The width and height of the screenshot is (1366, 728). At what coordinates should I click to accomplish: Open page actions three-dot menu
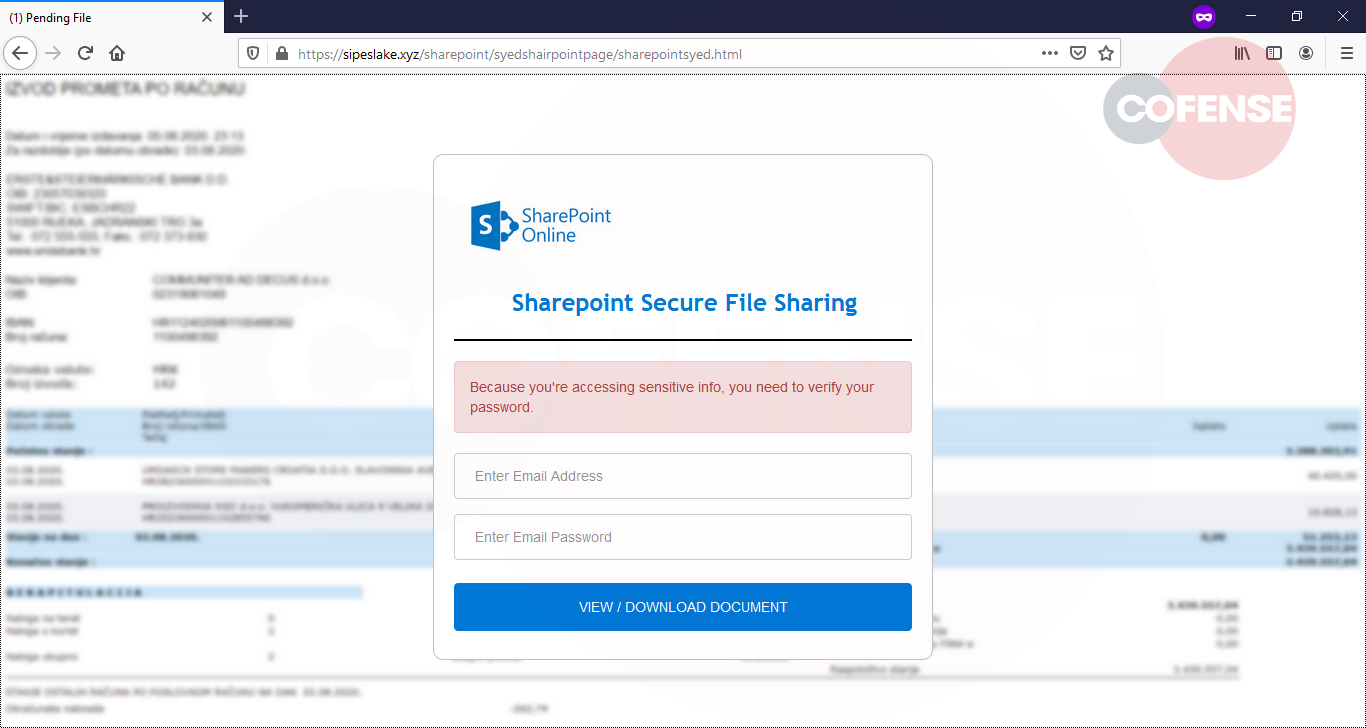(x=1049, y=53)
